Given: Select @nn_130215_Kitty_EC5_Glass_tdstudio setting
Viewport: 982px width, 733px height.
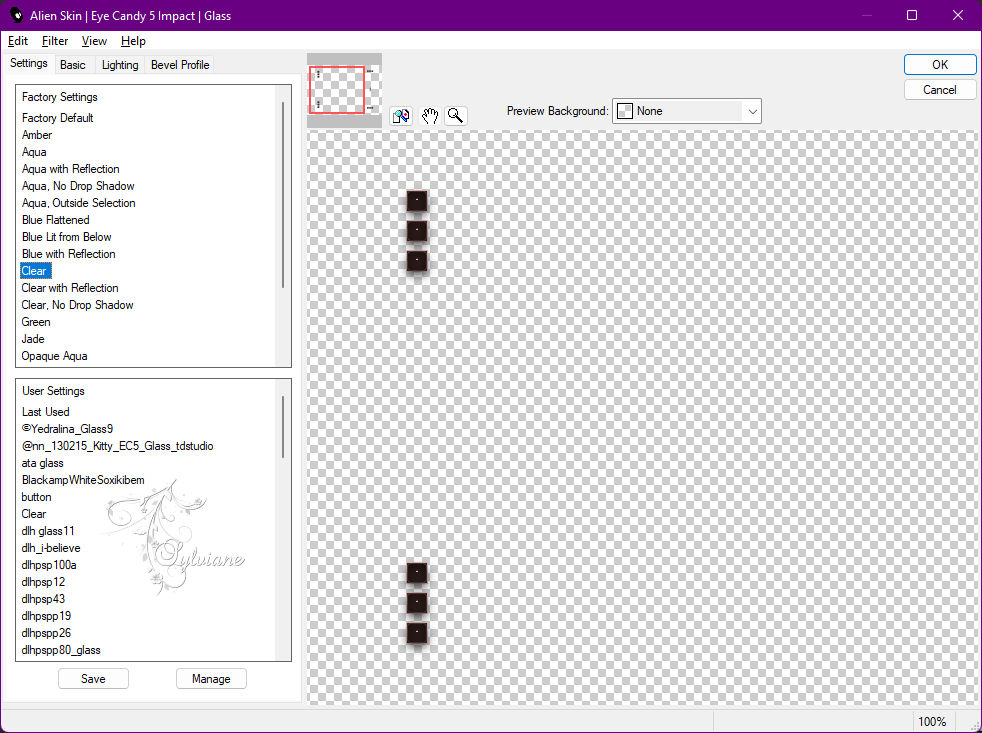Looking at the screenshot, I should [x=117, y=445].
